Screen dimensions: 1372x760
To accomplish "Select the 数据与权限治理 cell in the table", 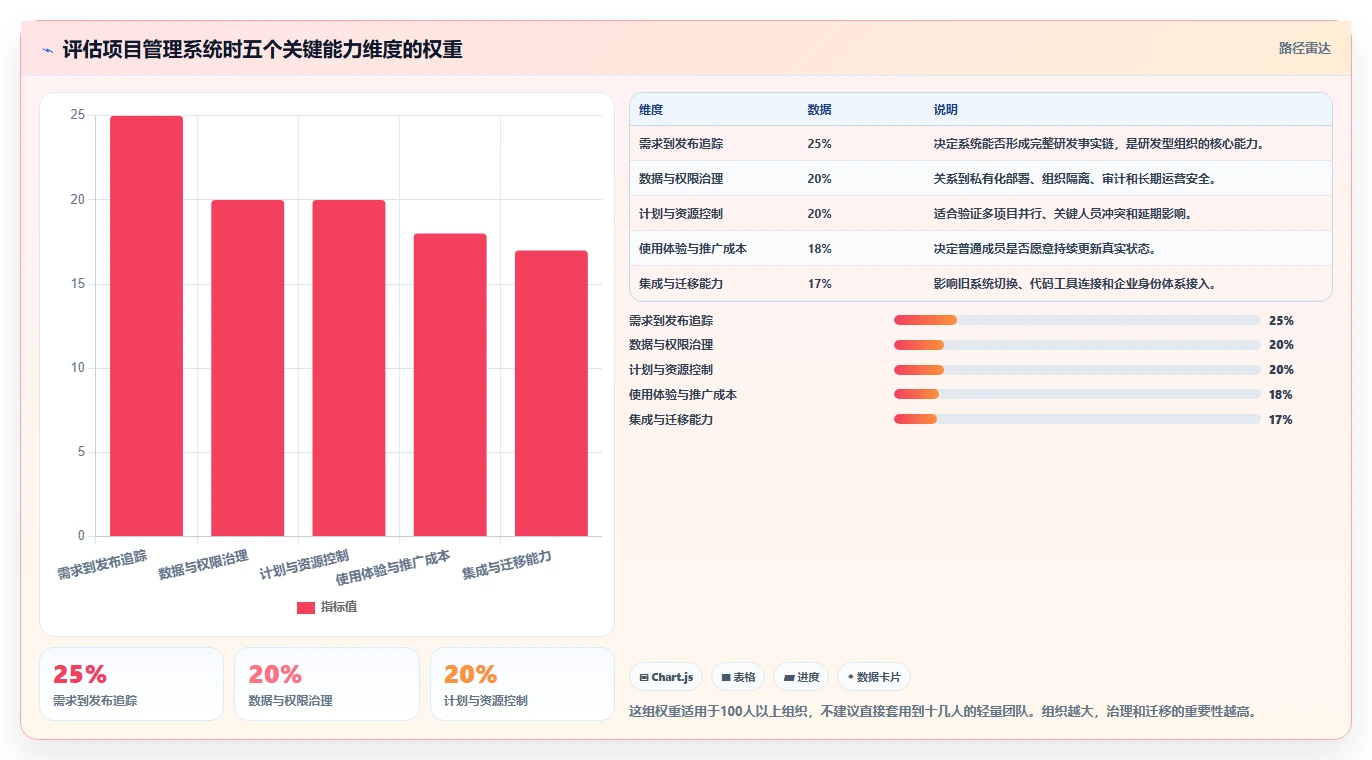I will [681, 179].
